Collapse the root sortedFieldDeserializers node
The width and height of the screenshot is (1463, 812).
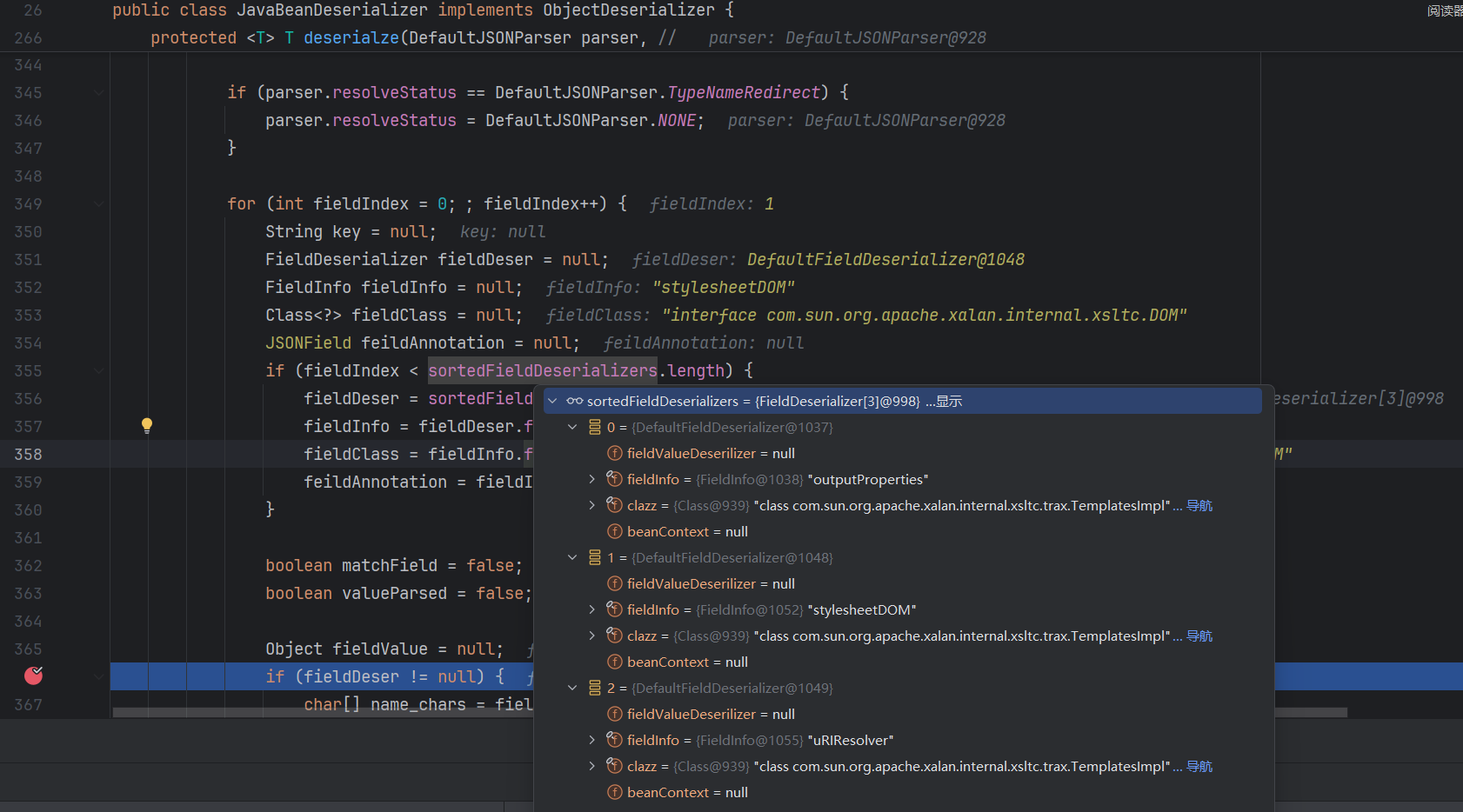coord(552,401)
